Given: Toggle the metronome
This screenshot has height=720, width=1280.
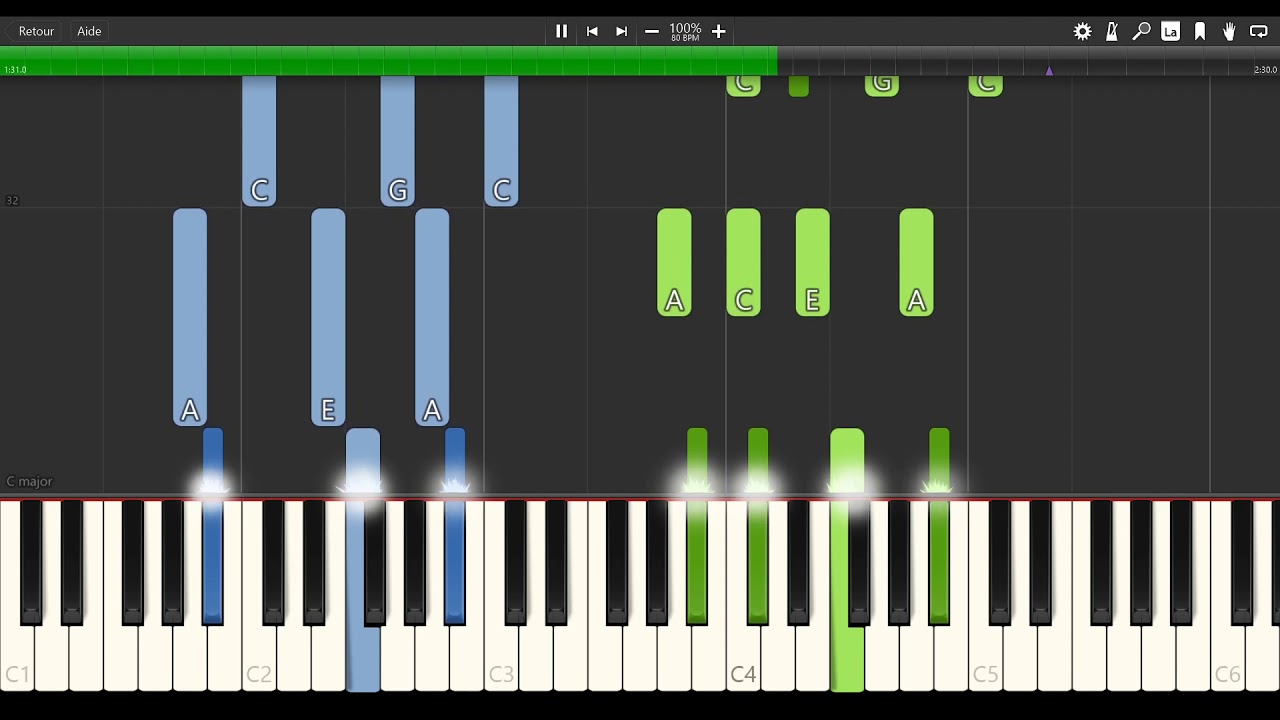Looking at the screenshot, I should coord(1112,32).
